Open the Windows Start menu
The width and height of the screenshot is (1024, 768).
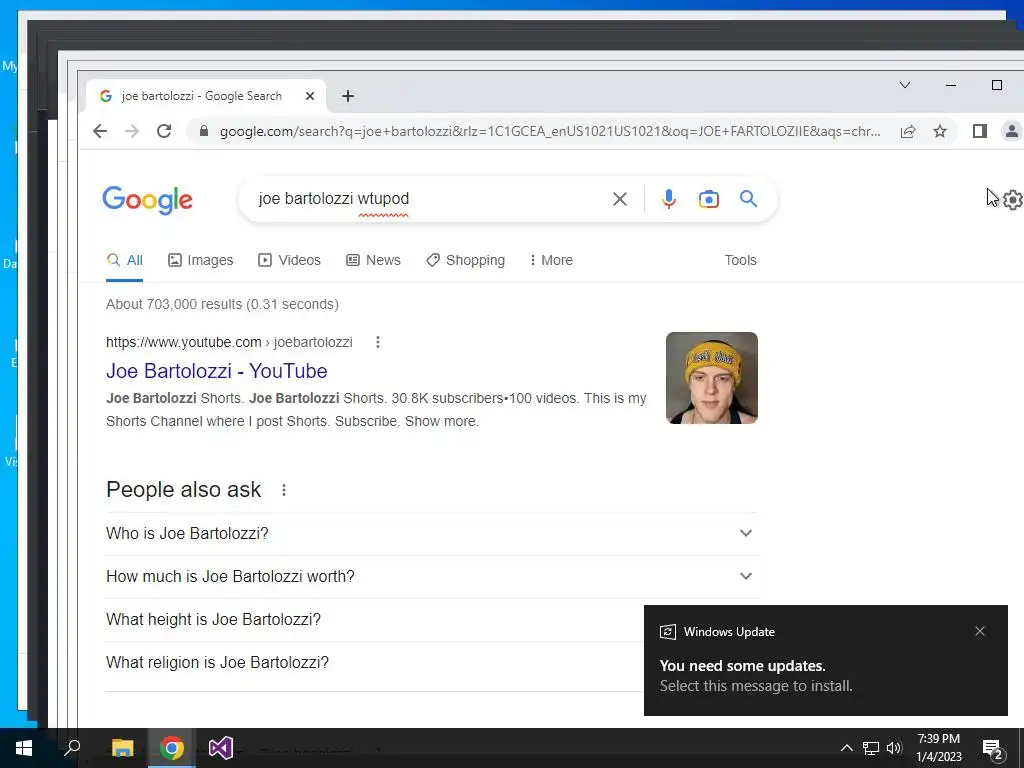click(24, 748)
